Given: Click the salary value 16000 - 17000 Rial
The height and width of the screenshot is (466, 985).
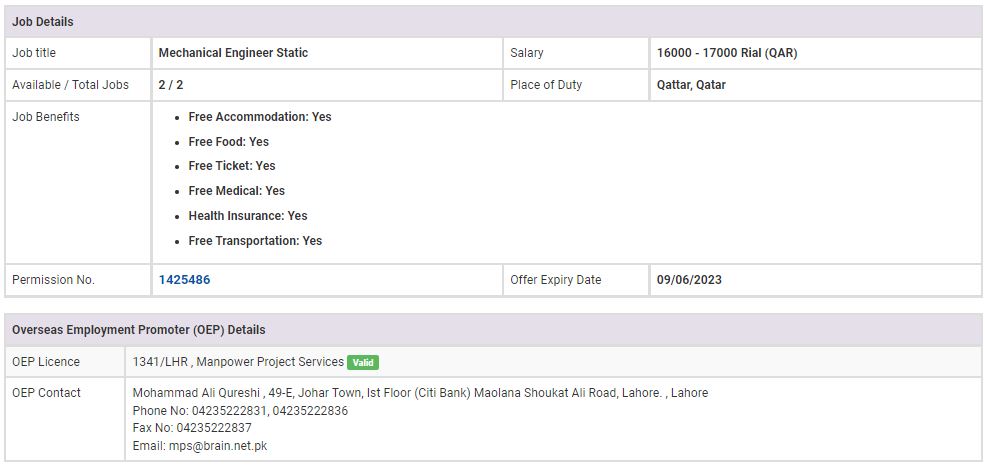Looking at the screenshot, I should (727, 53).
